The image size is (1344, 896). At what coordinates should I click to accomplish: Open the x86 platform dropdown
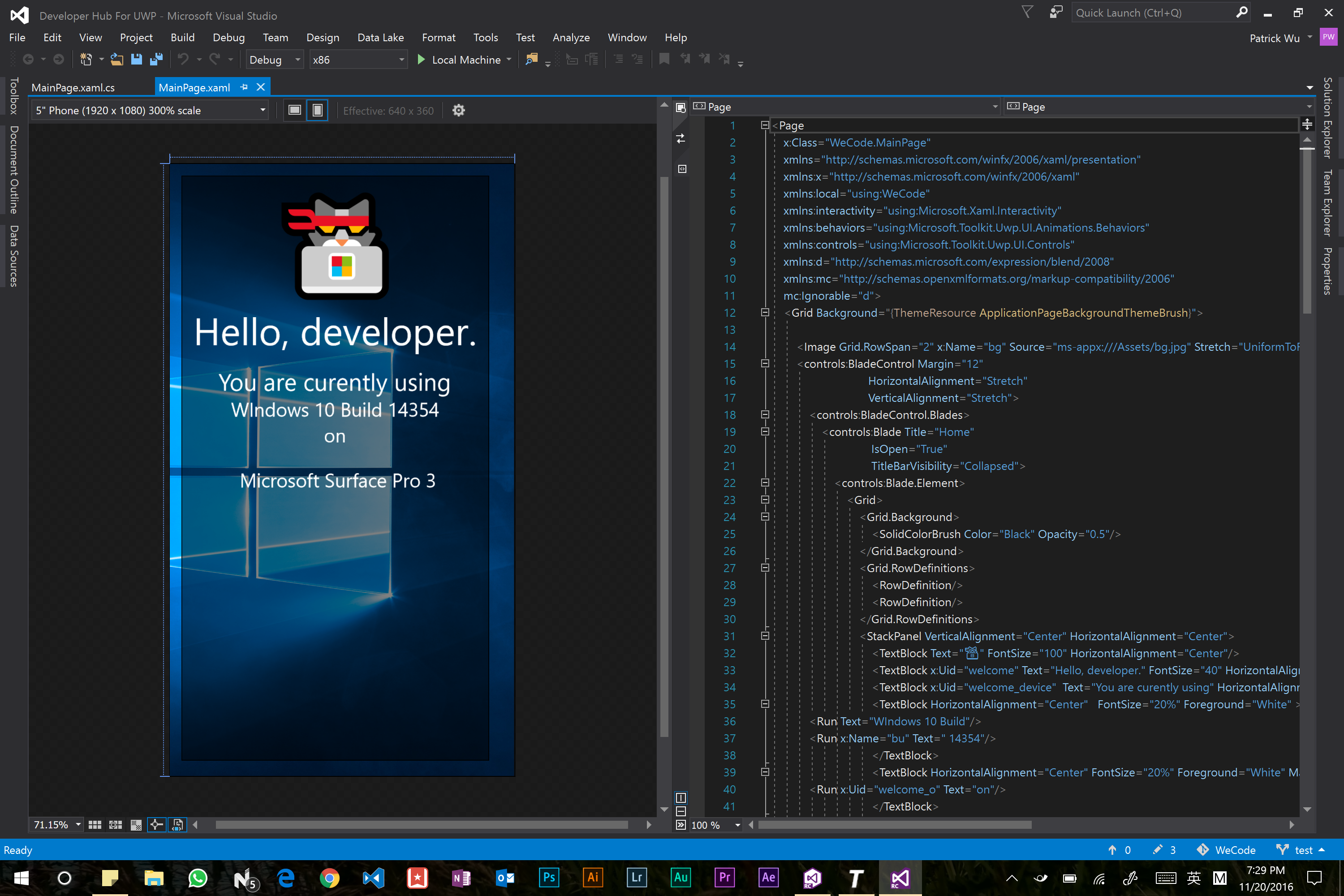coord(358,60)
